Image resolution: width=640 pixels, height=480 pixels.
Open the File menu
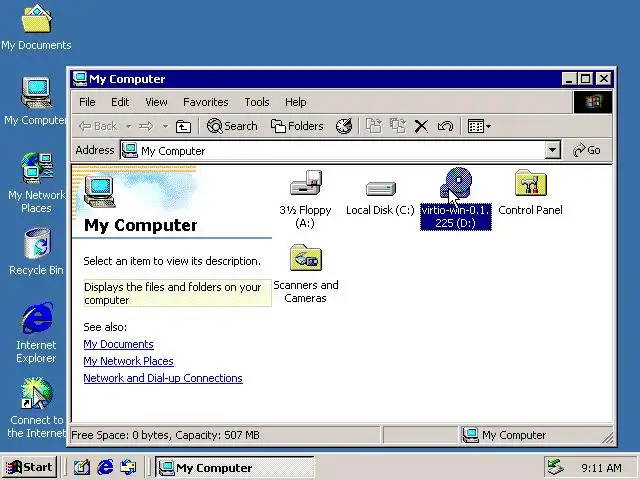87,102
